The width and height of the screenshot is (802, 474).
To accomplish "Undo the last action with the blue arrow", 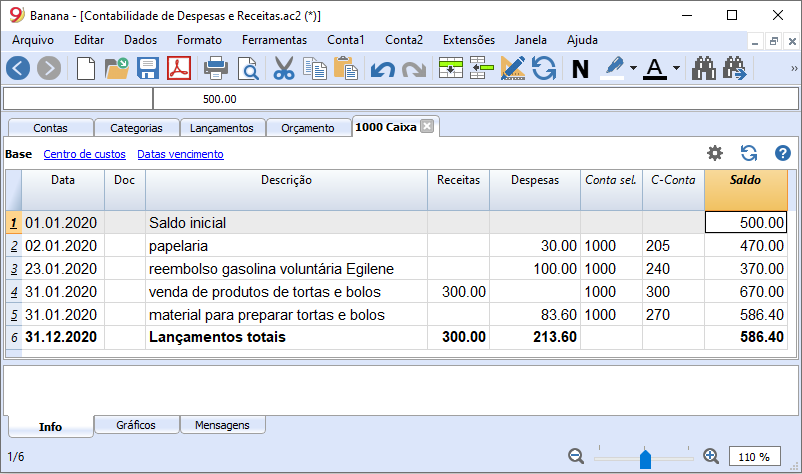I will click(383, 69).
